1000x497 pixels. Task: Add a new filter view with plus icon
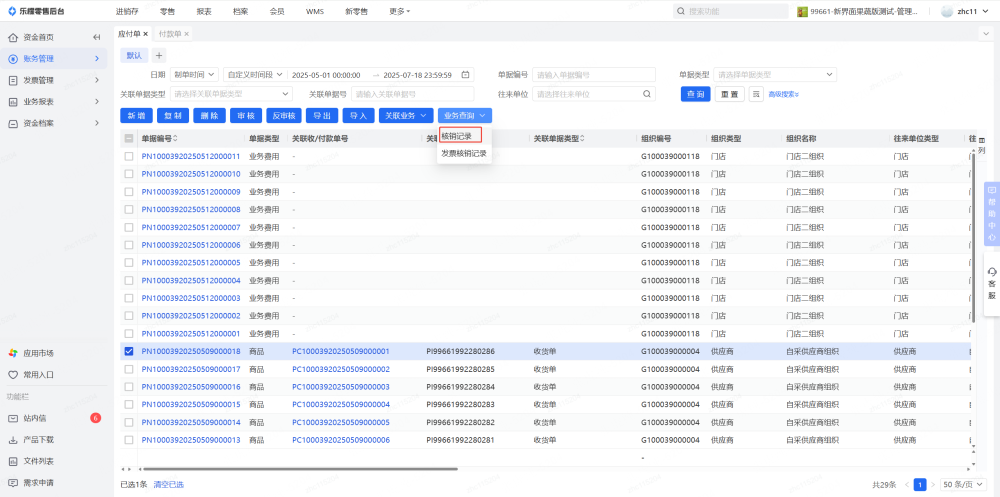pyautogui.click(x=159, y=55)
